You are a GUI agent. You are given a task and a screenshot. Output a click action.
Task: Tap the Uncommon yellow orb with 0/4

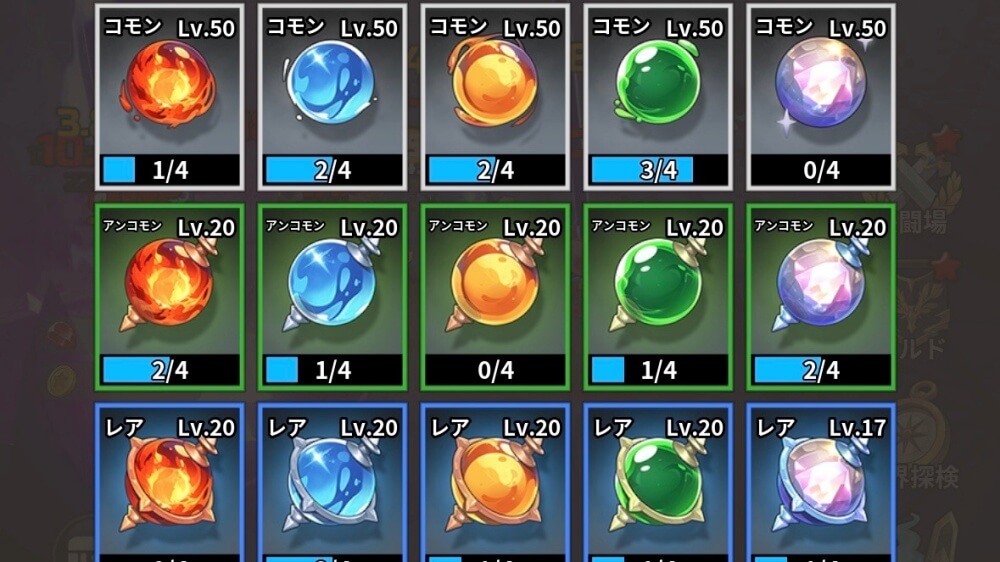[496, 297]
